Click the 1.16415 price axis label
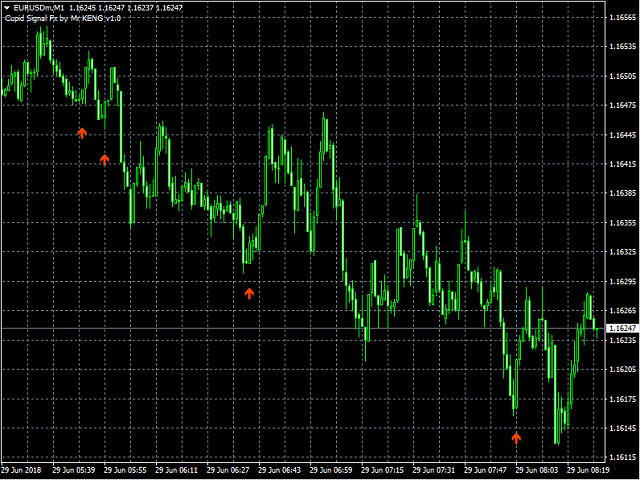This screenshot has height=480, width=640. 622,164
